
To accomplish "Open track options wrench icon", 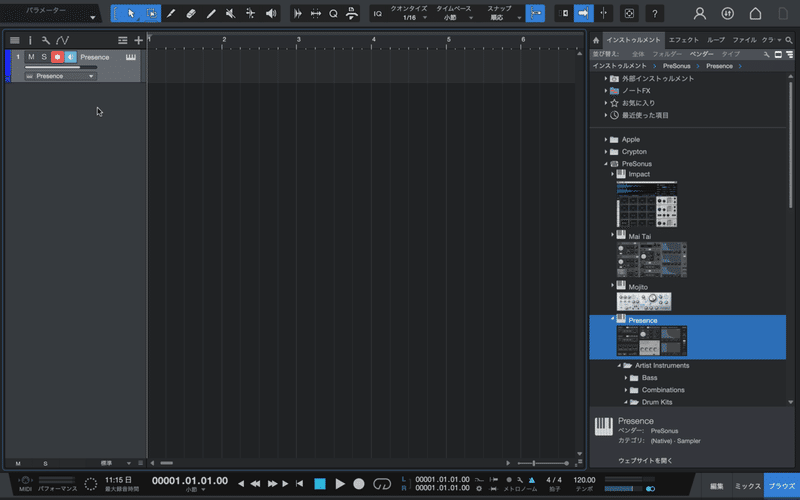I will coord(46,40).
